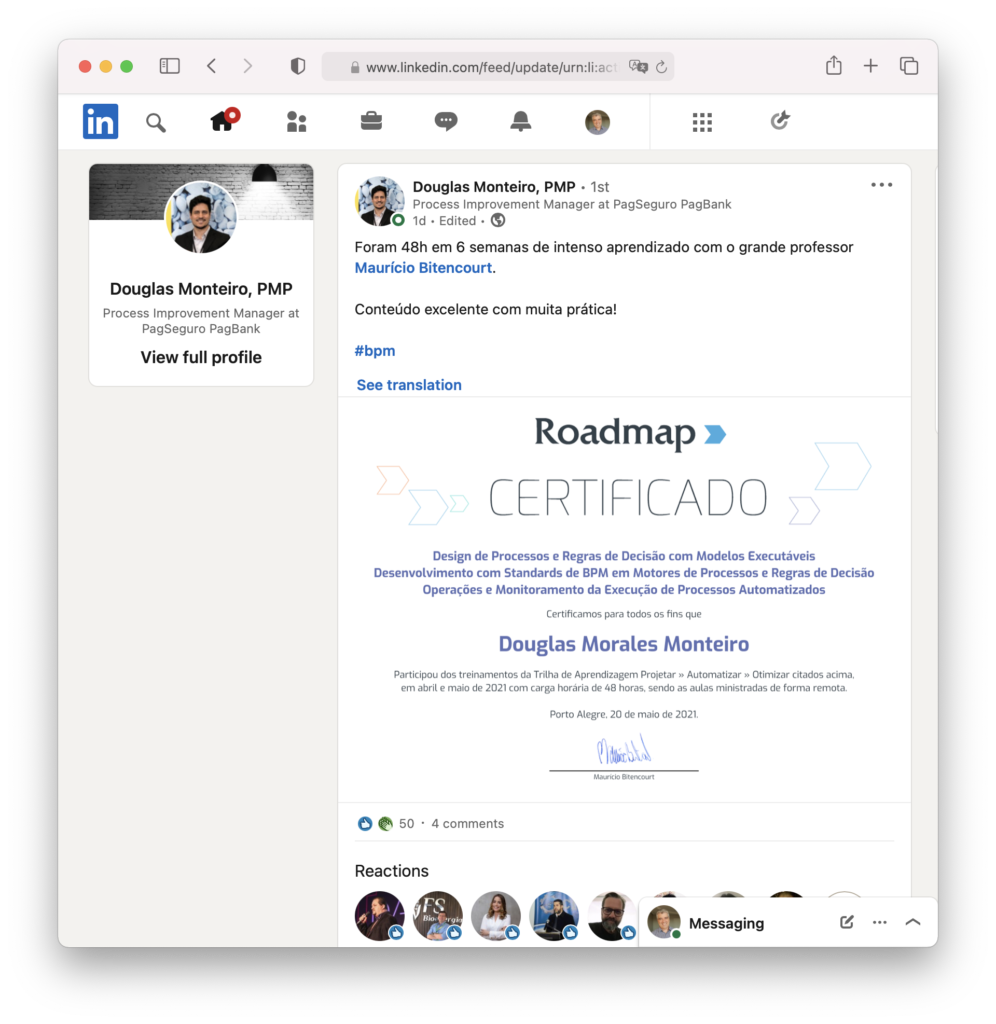
Task: Open Notifications bell icon
Action: (521, 121)
